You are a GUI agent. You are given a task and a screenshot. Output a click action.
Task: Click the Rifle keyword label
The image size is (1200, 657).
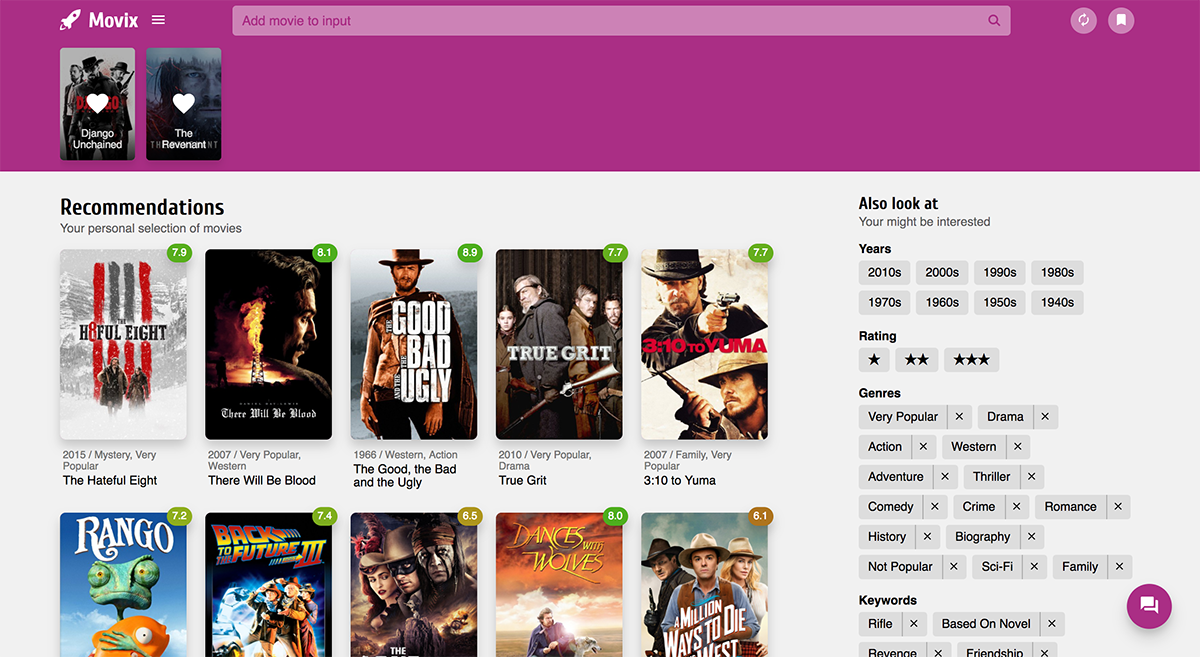tap(881, 624)
